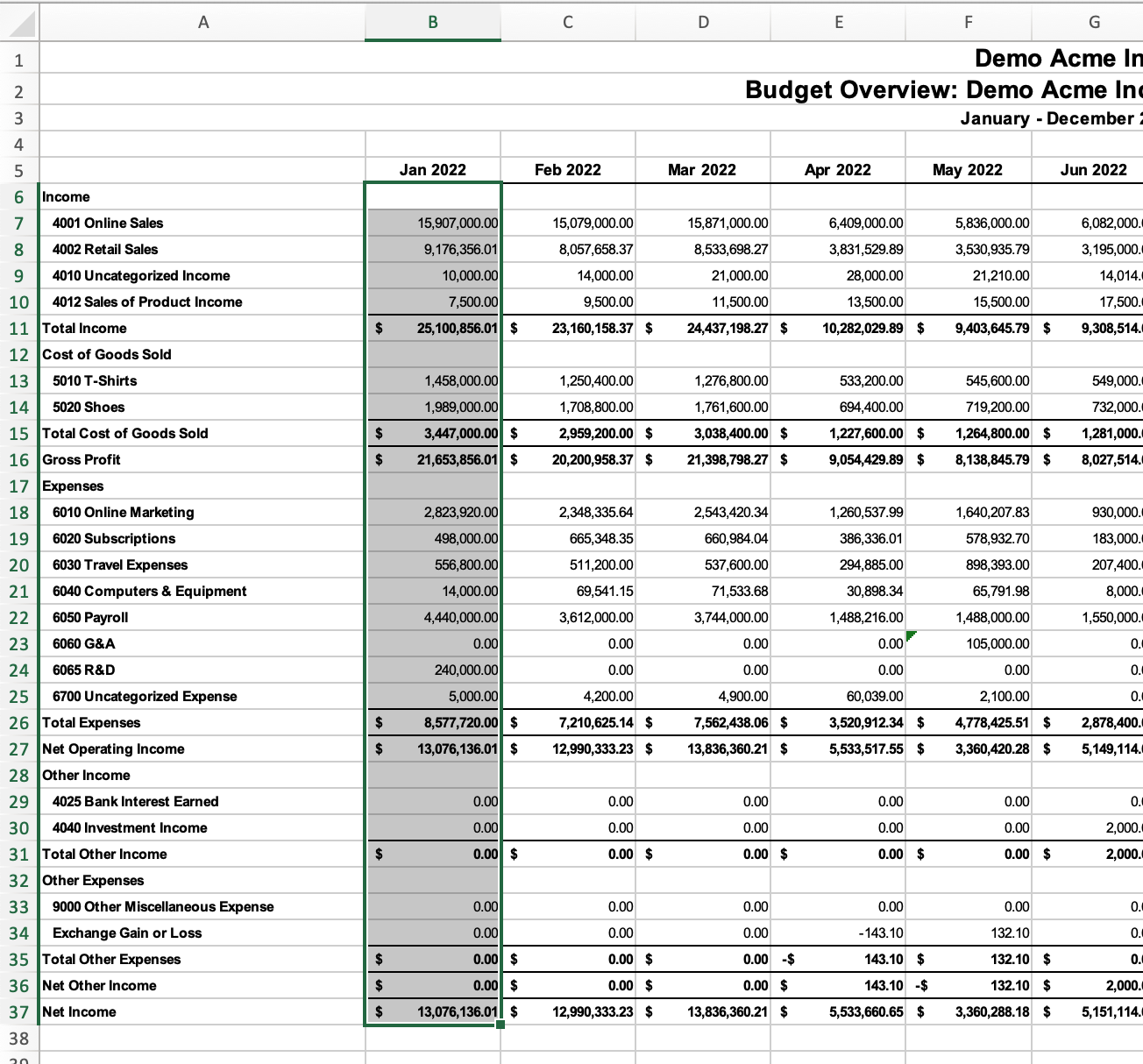
Task: Click the 4001 Online Sales label
Action: [x=108, y=223]
